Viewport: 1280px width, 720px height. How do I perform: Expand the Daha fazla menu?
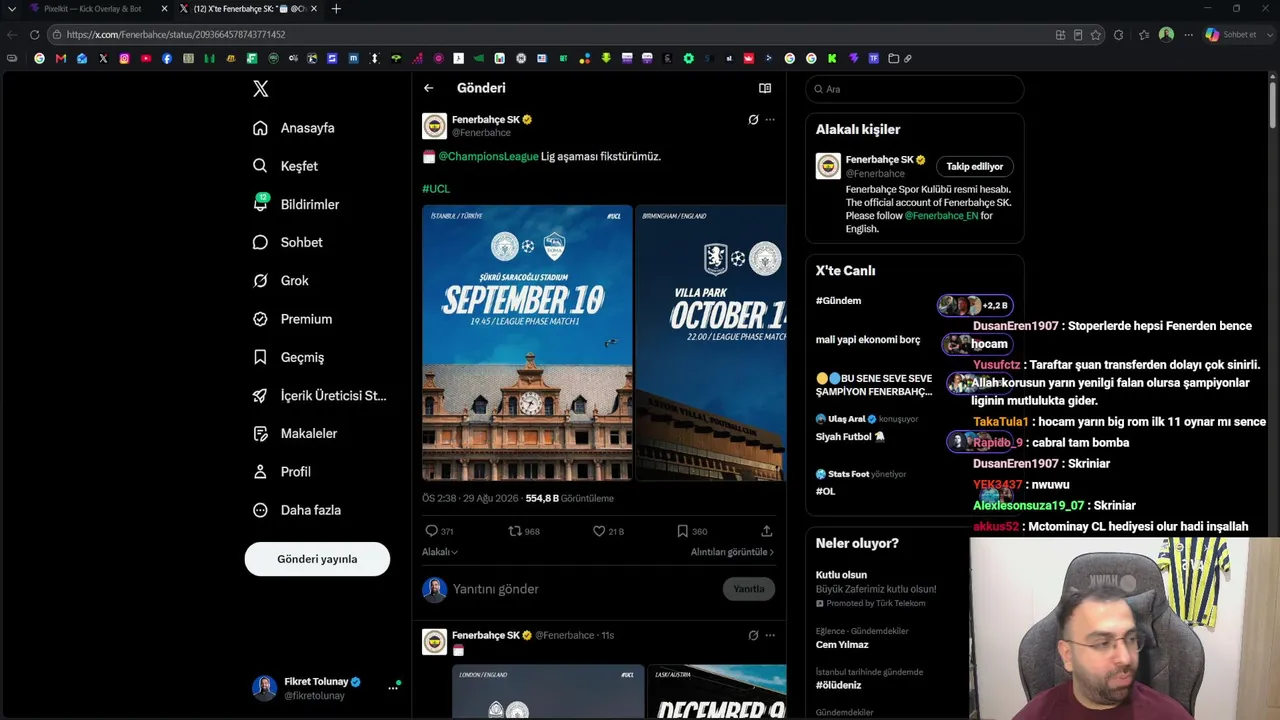(x=297, y=510)
